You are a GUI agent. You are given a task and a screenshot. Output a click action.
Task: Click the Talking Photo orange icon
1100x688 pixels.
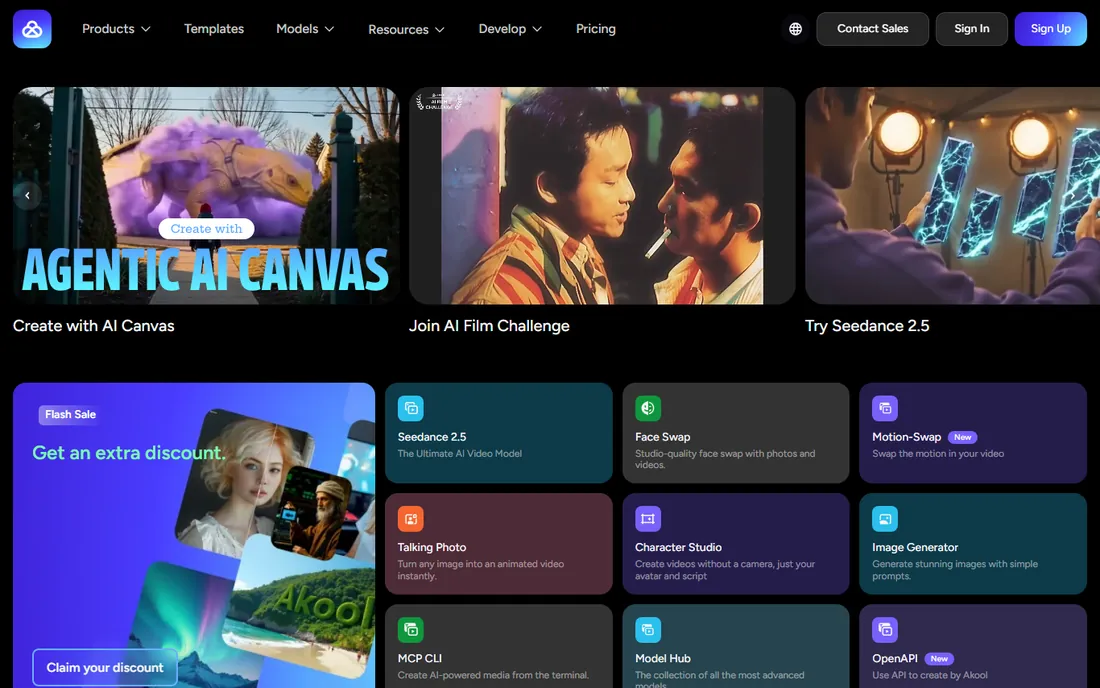coord(410,519)
